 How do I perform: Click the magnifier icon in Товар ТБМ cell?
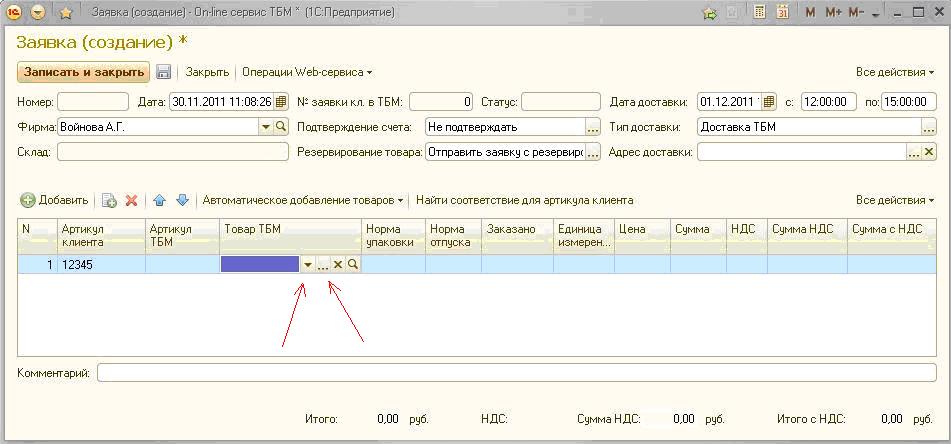tap(352, 265)
